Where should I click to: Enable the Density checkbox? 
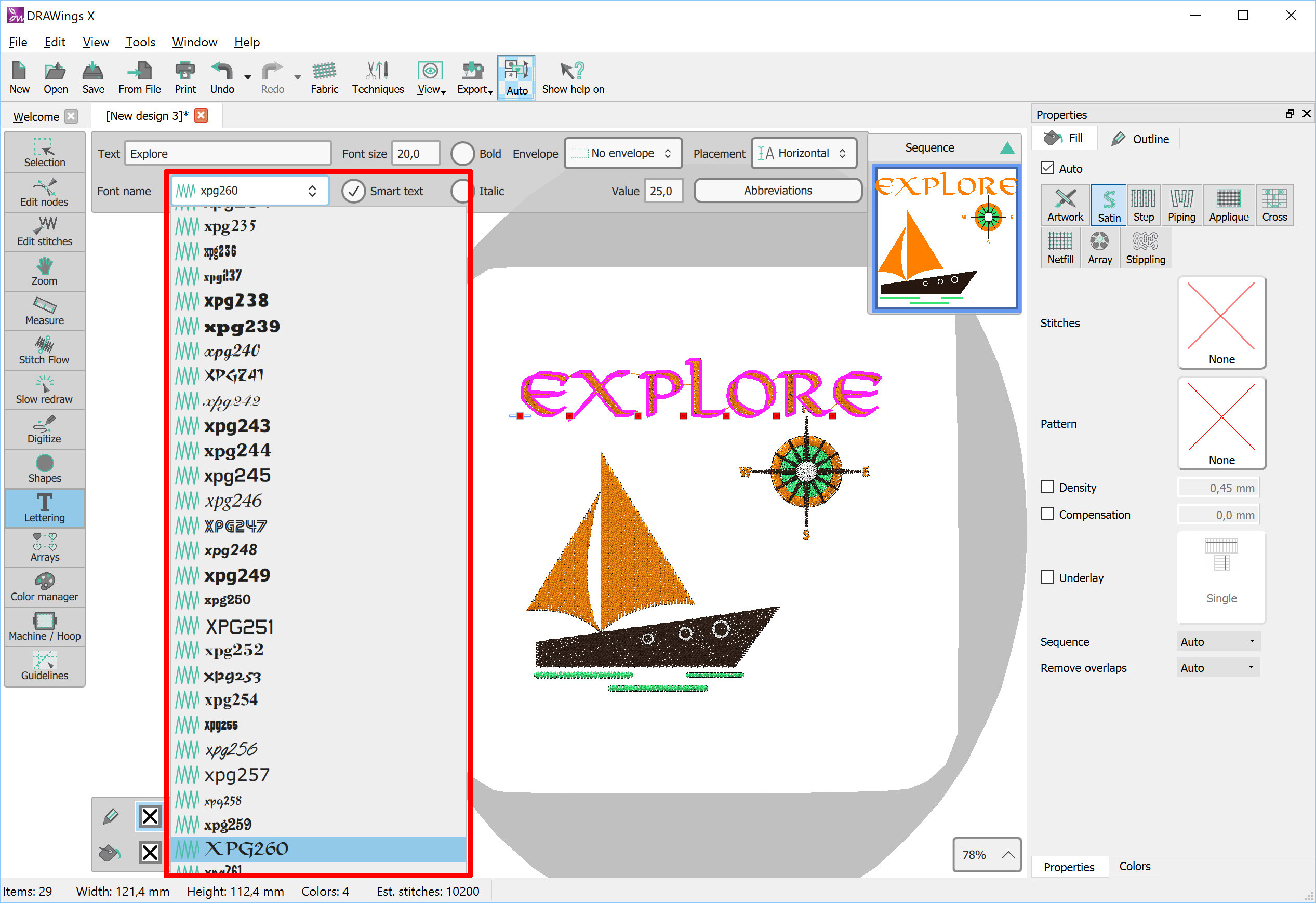(x=1047, y=487)
